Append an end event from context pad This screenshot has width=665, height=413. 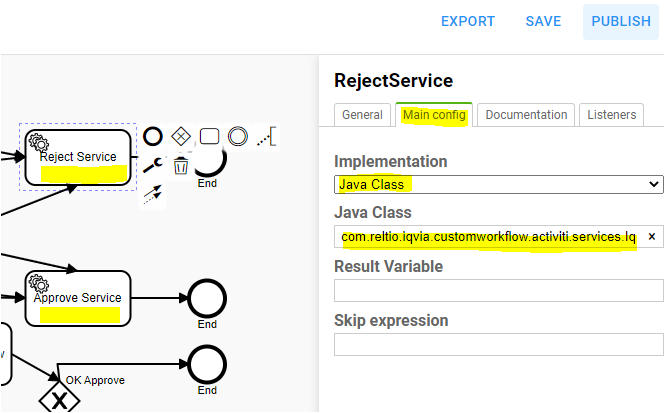point(153,136)
